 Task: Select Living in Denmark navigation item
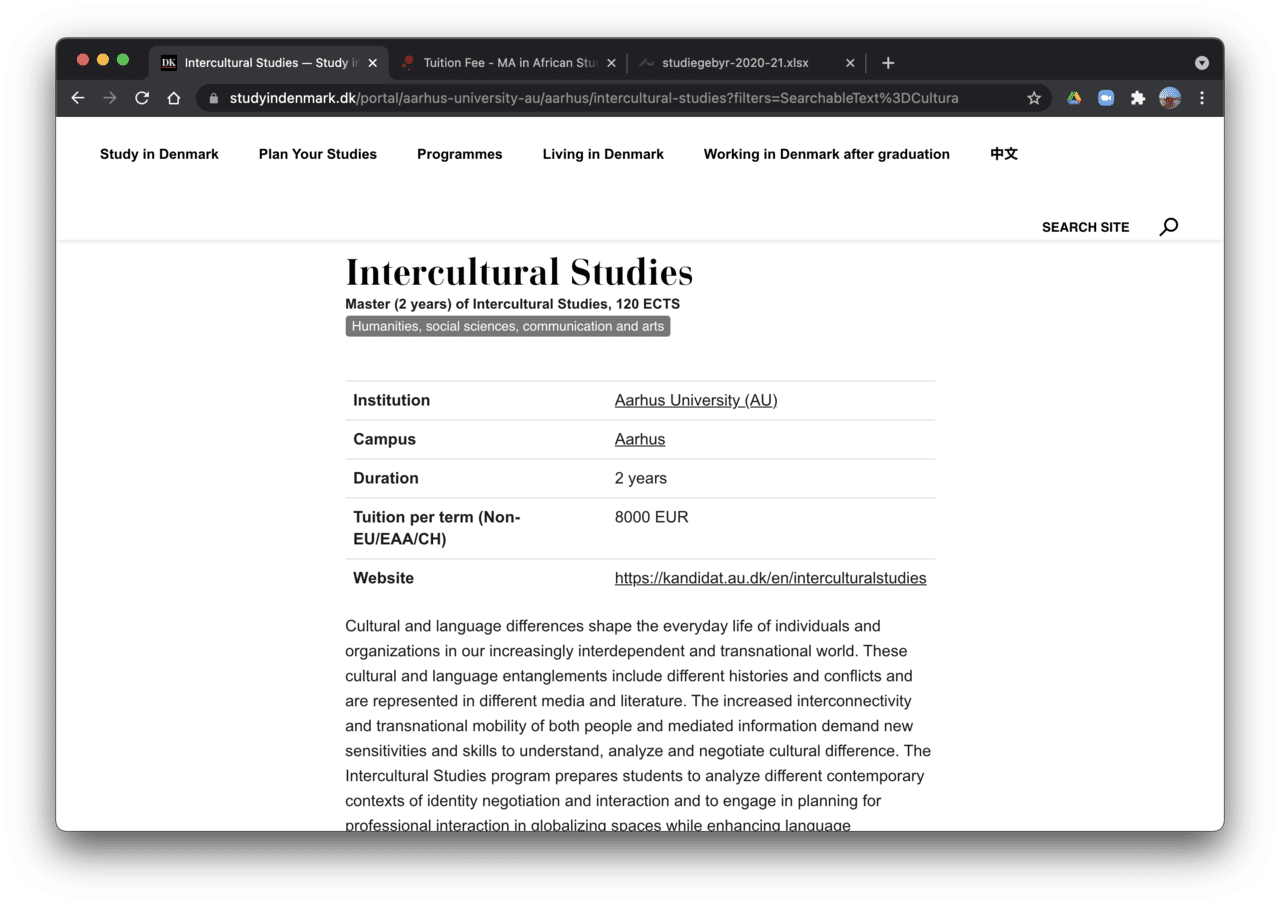pyautogui.click(x=602, y=154)
